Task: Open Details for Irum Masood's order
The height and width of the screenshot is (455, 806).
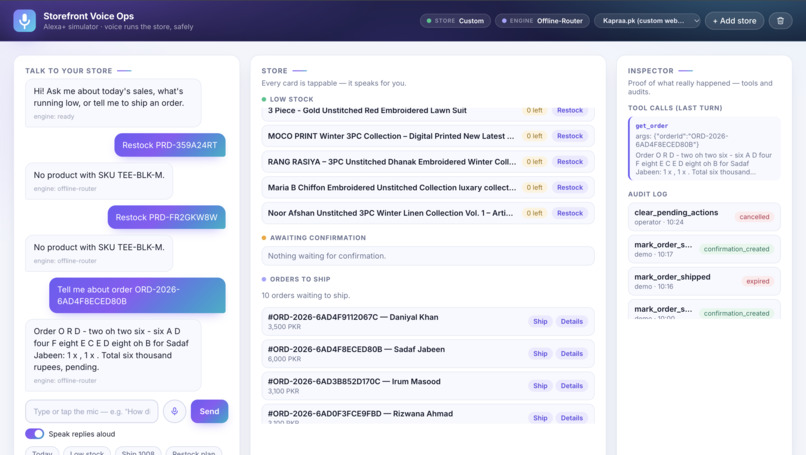Action: (x=572, y=386)
